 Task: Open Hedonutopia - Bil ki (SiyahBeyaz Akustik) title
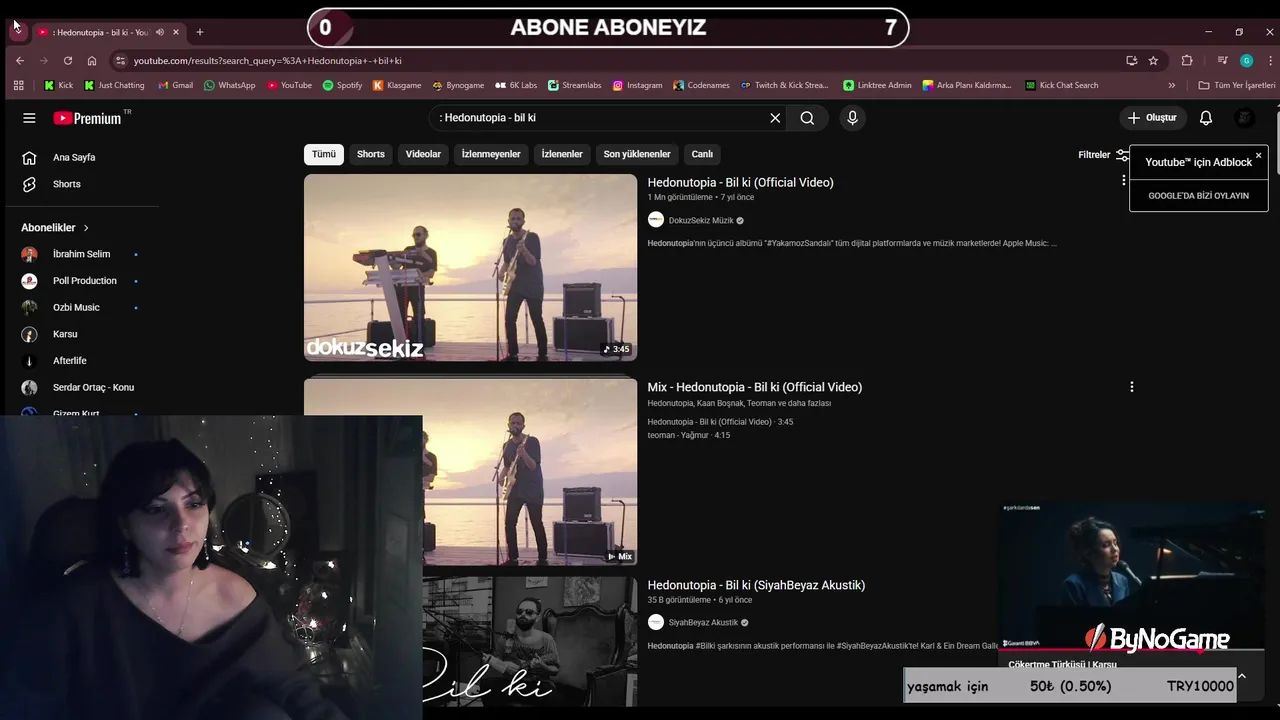(x=756, y=585)
